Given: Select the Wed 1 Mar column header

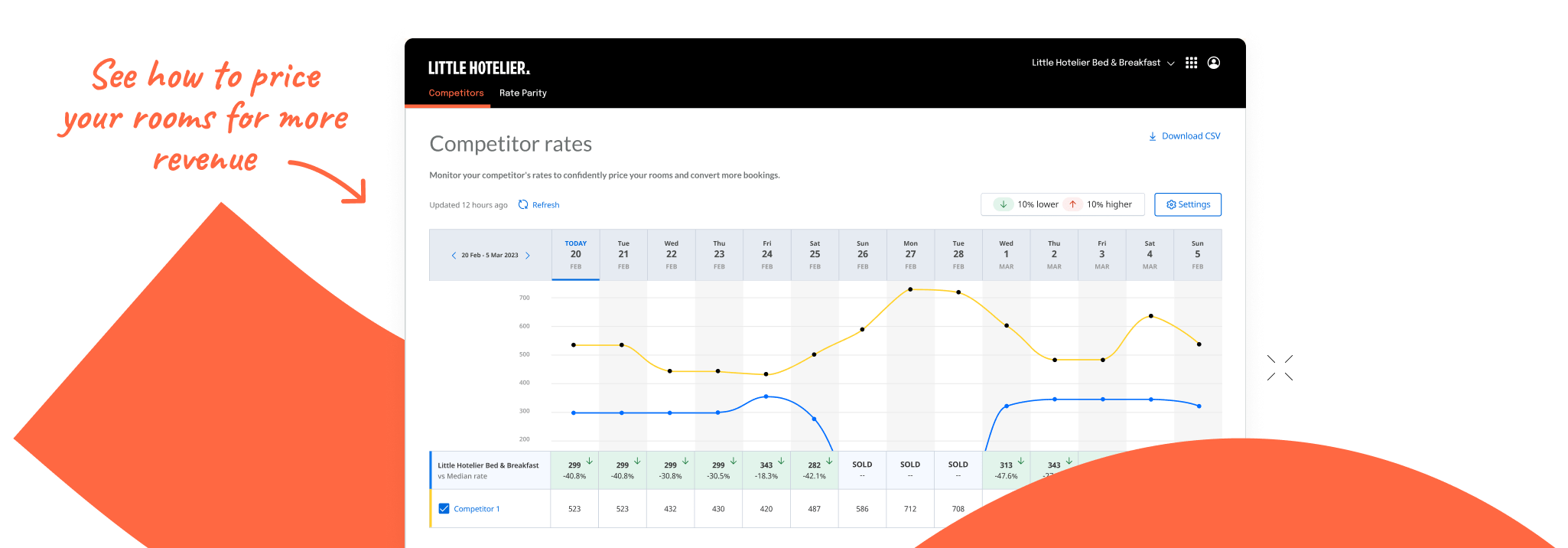Looking at the screenshot, I should tap(1006, 255).
